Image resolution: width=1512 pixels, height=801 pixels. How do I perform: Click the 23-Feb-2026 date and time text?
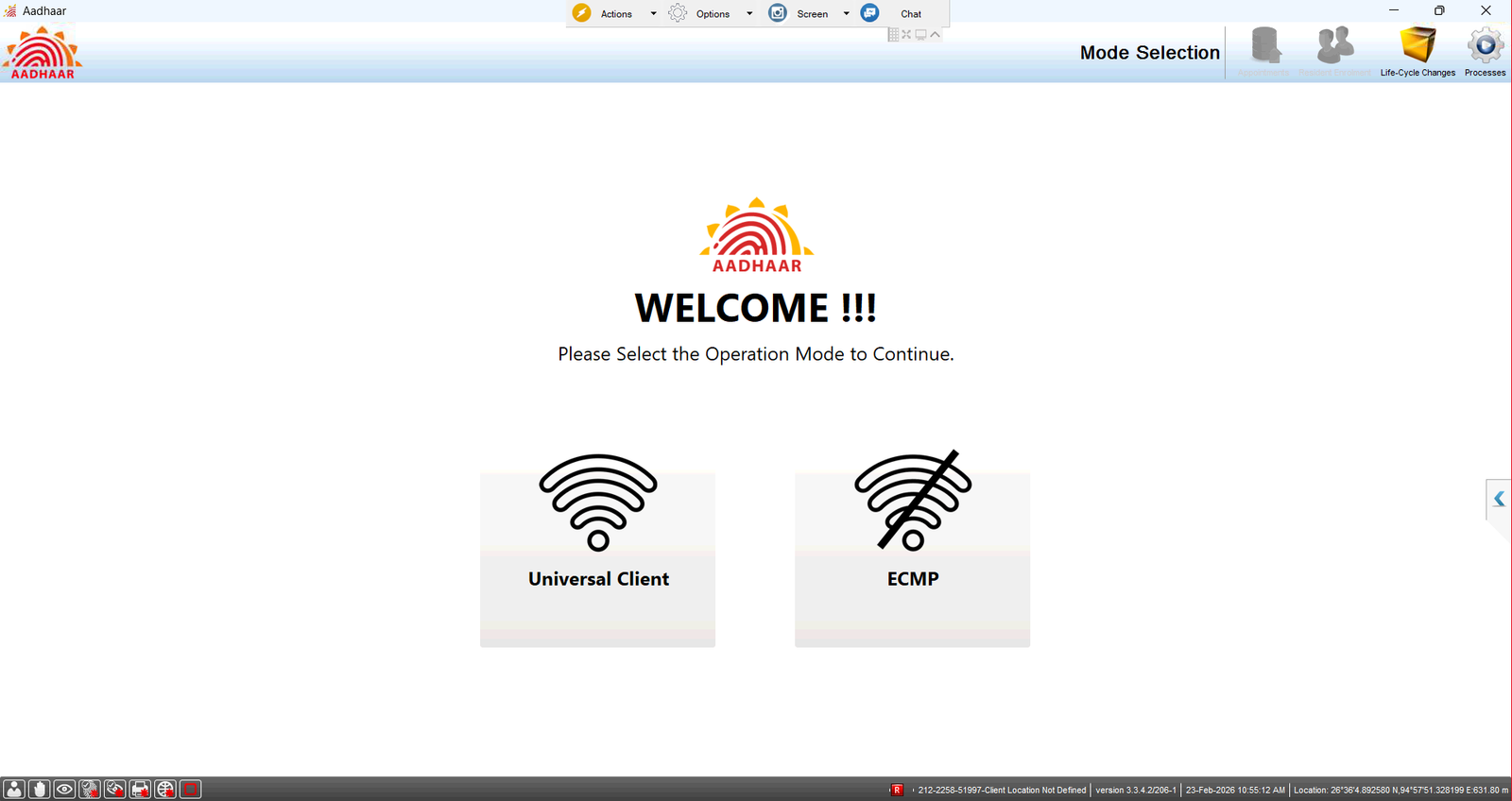pos(1235,790)
